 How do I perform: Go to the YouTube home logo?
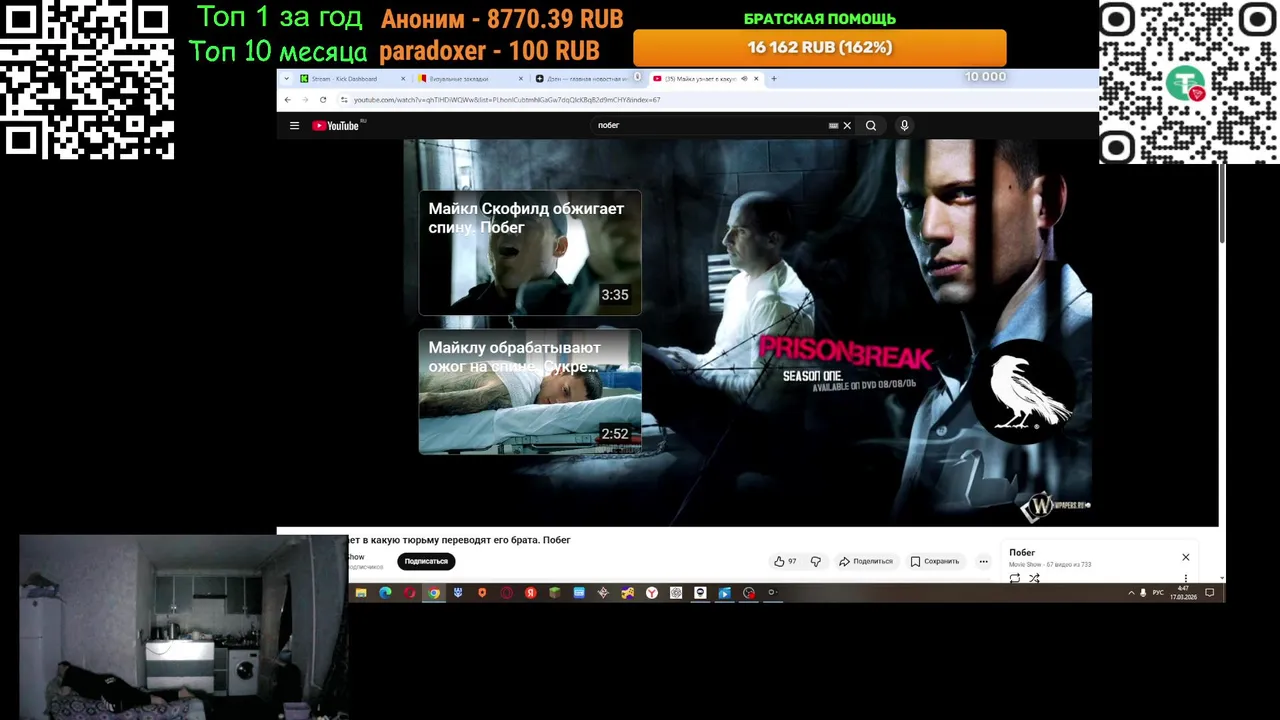[x=338, y=126]
